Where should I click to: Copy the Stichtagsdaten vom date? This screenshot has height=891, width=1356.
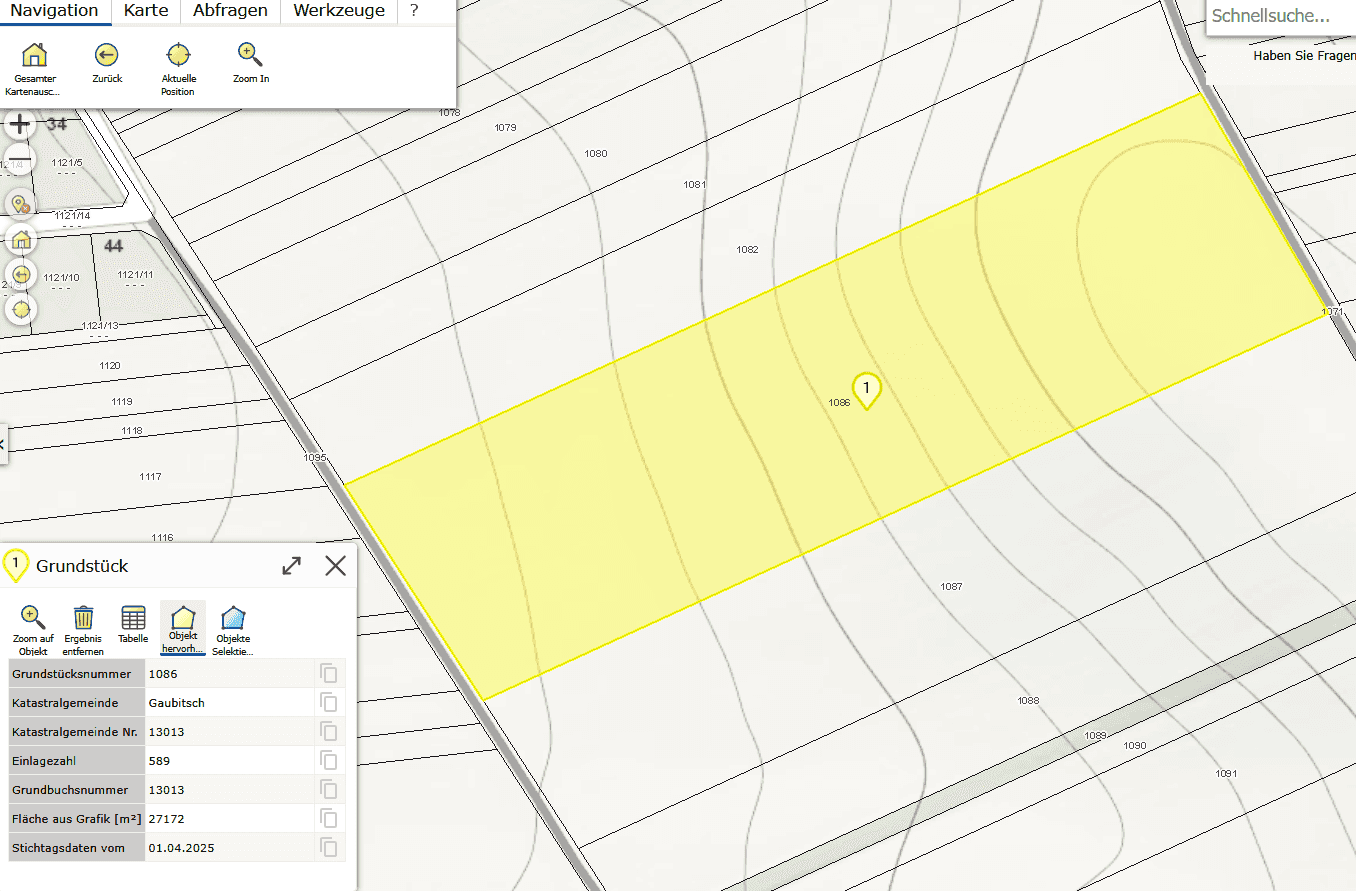click(x=329, y=848)
